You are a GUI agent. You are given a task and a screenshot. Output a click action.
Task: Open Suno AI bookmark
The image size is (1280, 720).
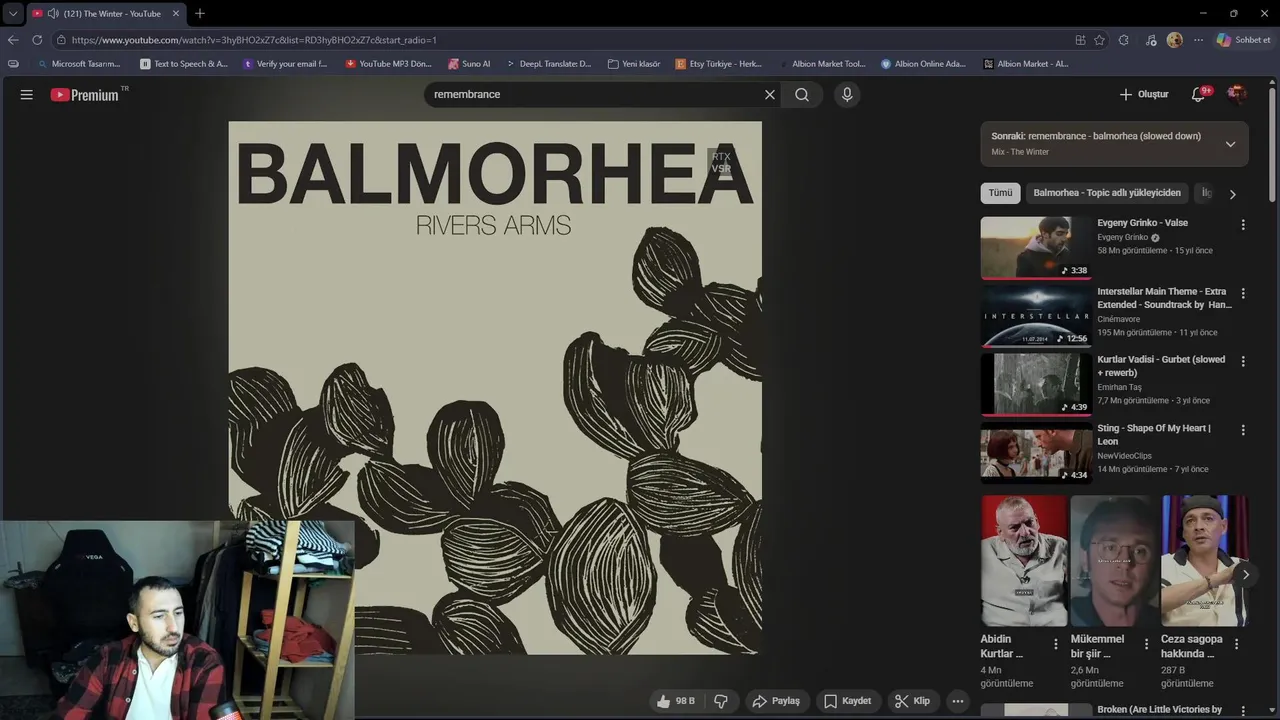469,64
